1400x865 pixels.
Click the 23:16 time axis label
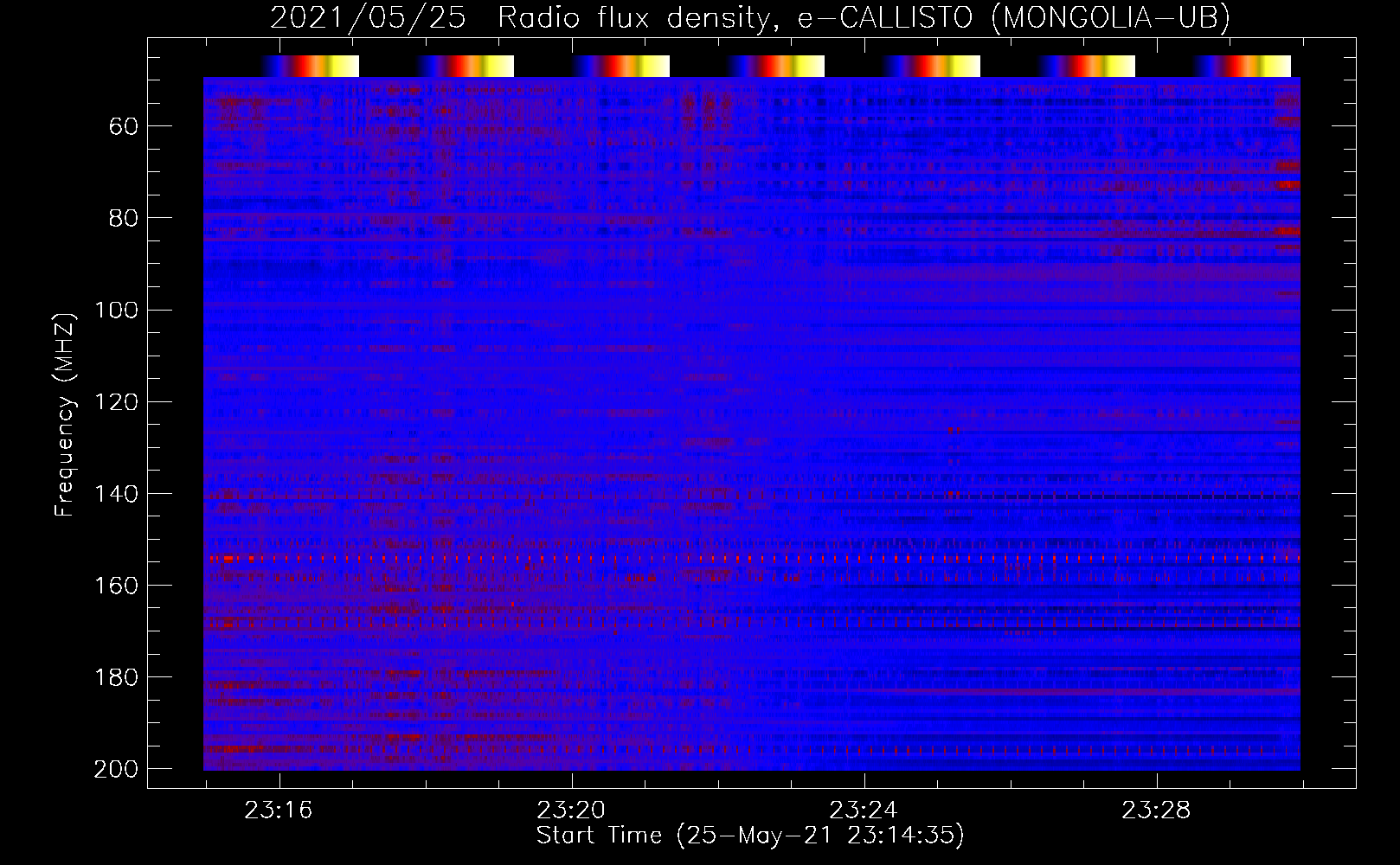(x=279, y=811)
